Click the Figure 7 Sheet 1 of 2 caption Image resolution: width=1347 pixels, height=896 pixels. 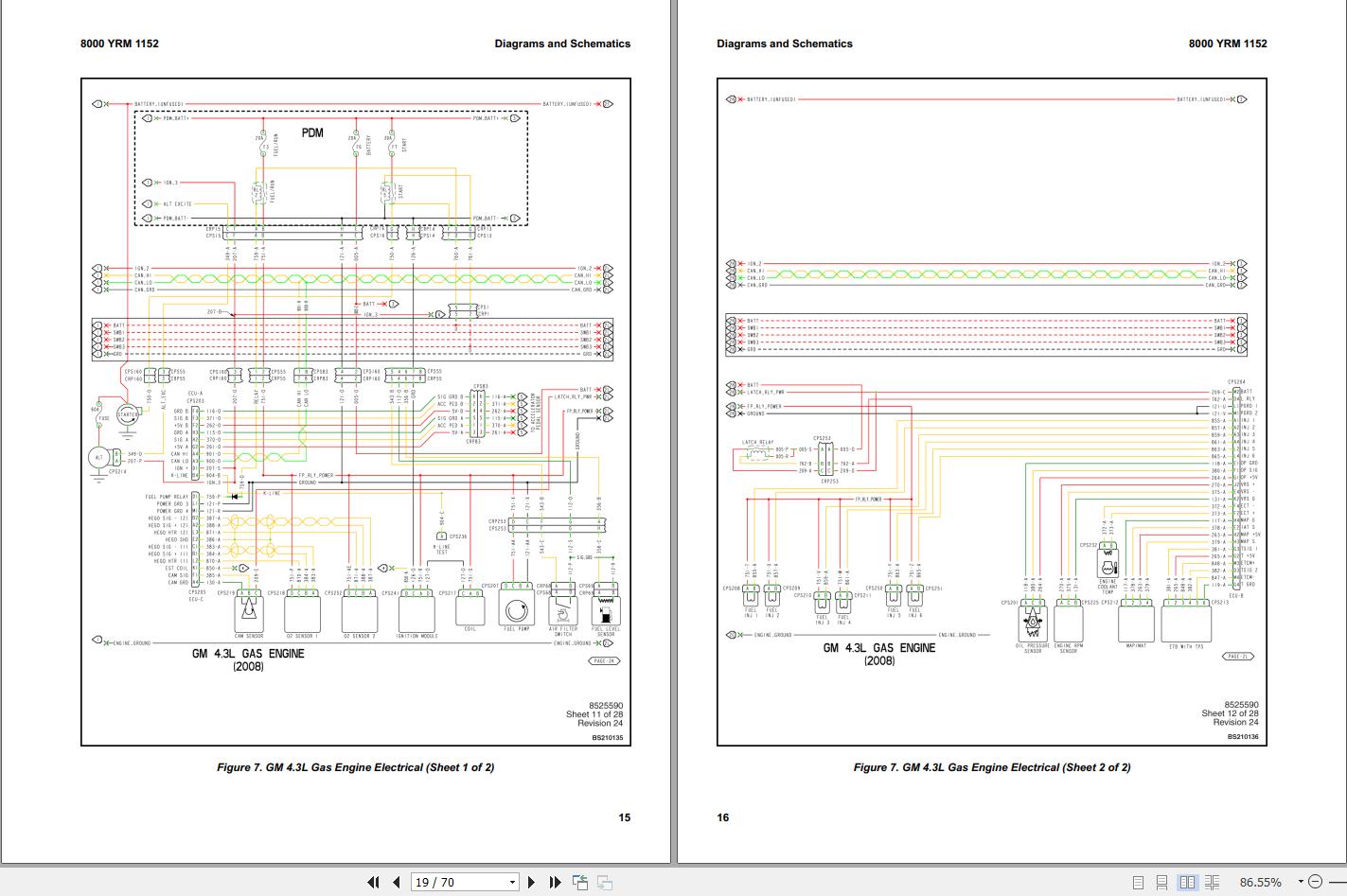coord(355,767)
